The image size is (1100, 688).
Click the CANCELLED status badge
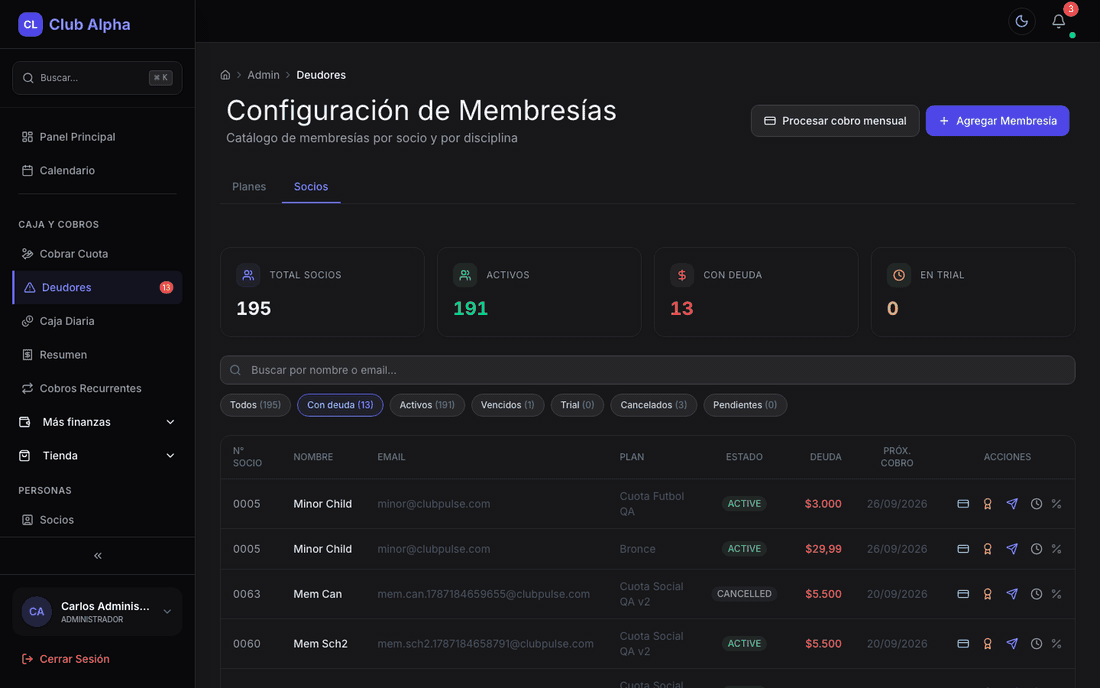744,593
